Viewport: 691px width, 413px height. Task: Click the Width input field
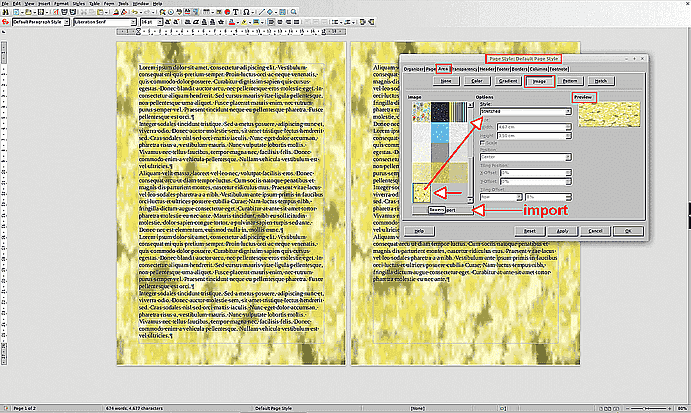coord(534,127)
